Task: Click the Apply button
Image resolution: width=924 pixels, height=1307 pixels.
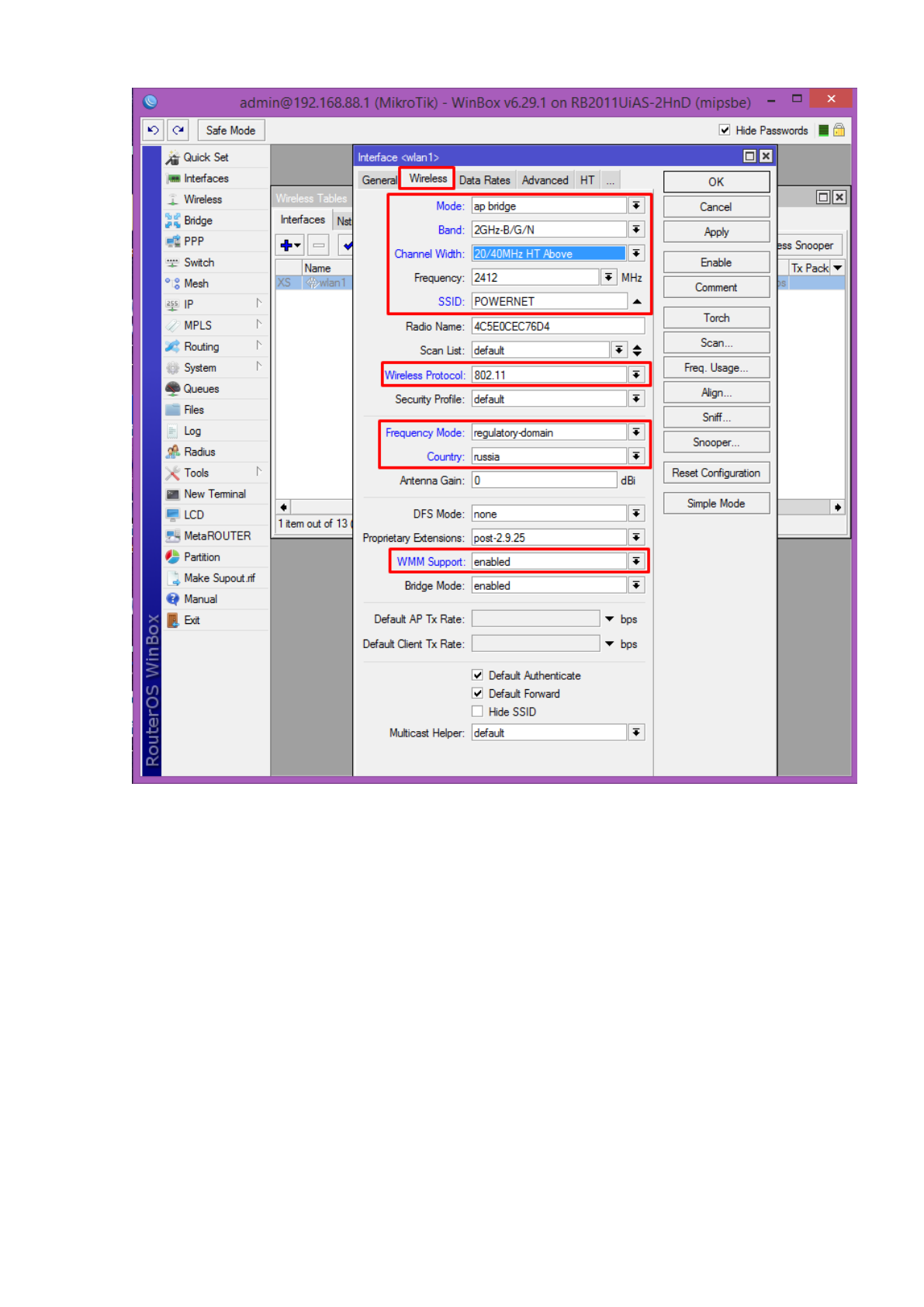Action: pyautogui.click(x=716, y=232)
